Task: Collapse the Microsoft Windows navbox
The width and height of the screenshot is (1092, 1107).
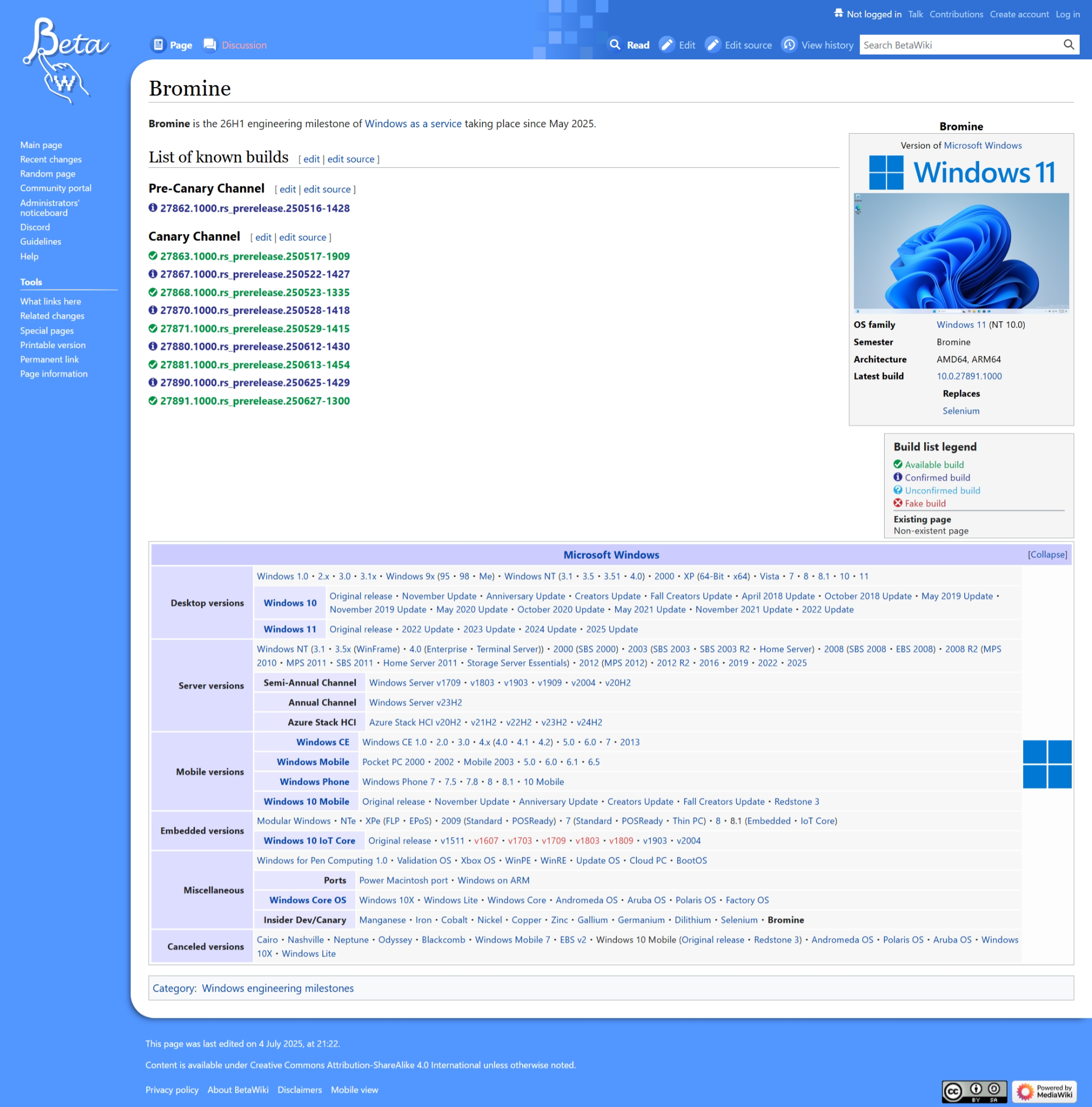Action: click(1047, 554)
